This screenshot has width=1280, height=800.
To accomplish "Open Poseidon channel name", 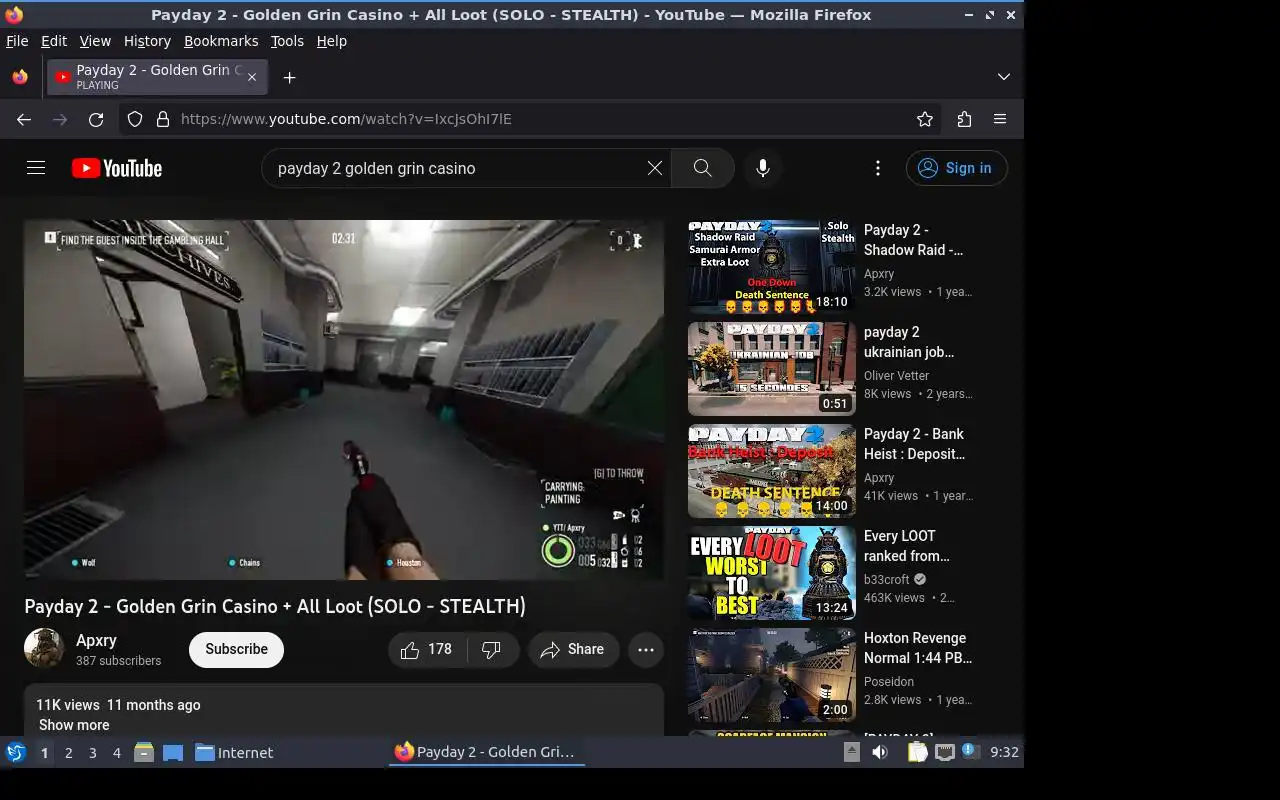I will [889, 682].
